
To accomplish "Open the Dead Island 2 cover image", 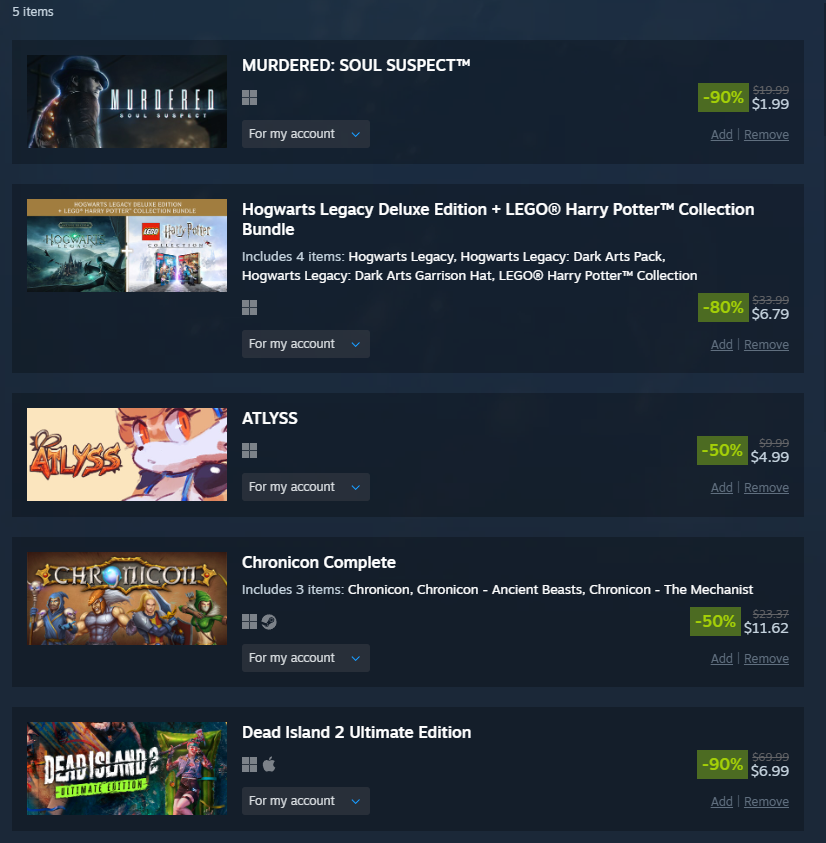I will (x=127, y=768).
